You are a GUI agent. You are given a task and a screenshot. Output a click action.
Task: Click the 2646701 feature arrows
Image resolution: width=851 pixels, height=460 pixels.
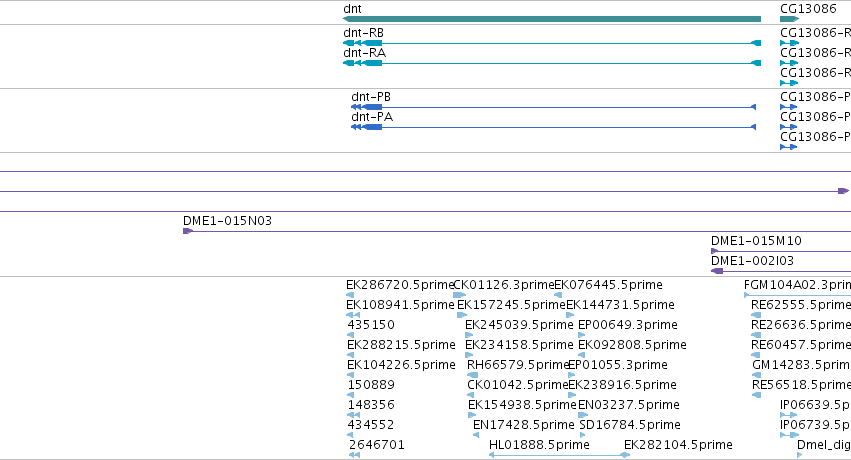point(354,455)
